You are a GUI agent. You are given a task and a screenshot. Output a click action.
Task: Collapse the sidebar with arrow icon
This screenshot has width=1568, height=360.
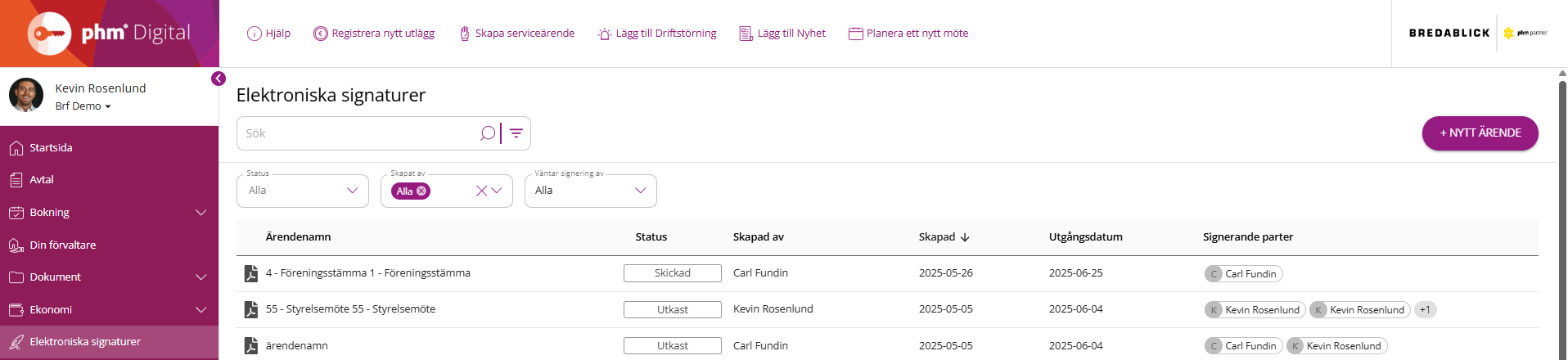[219, 79]
